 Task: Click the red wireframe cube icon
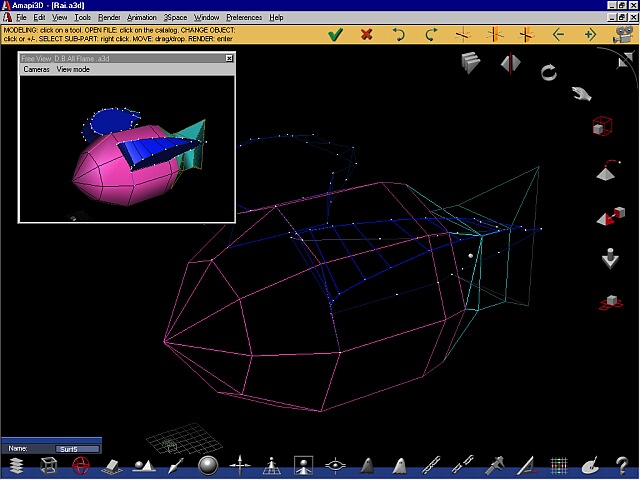click(602, 127)
